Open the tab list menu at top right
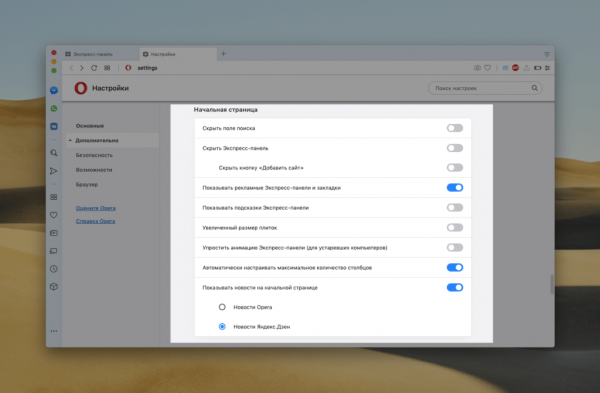The image size is (600, 393). point(547,54)
